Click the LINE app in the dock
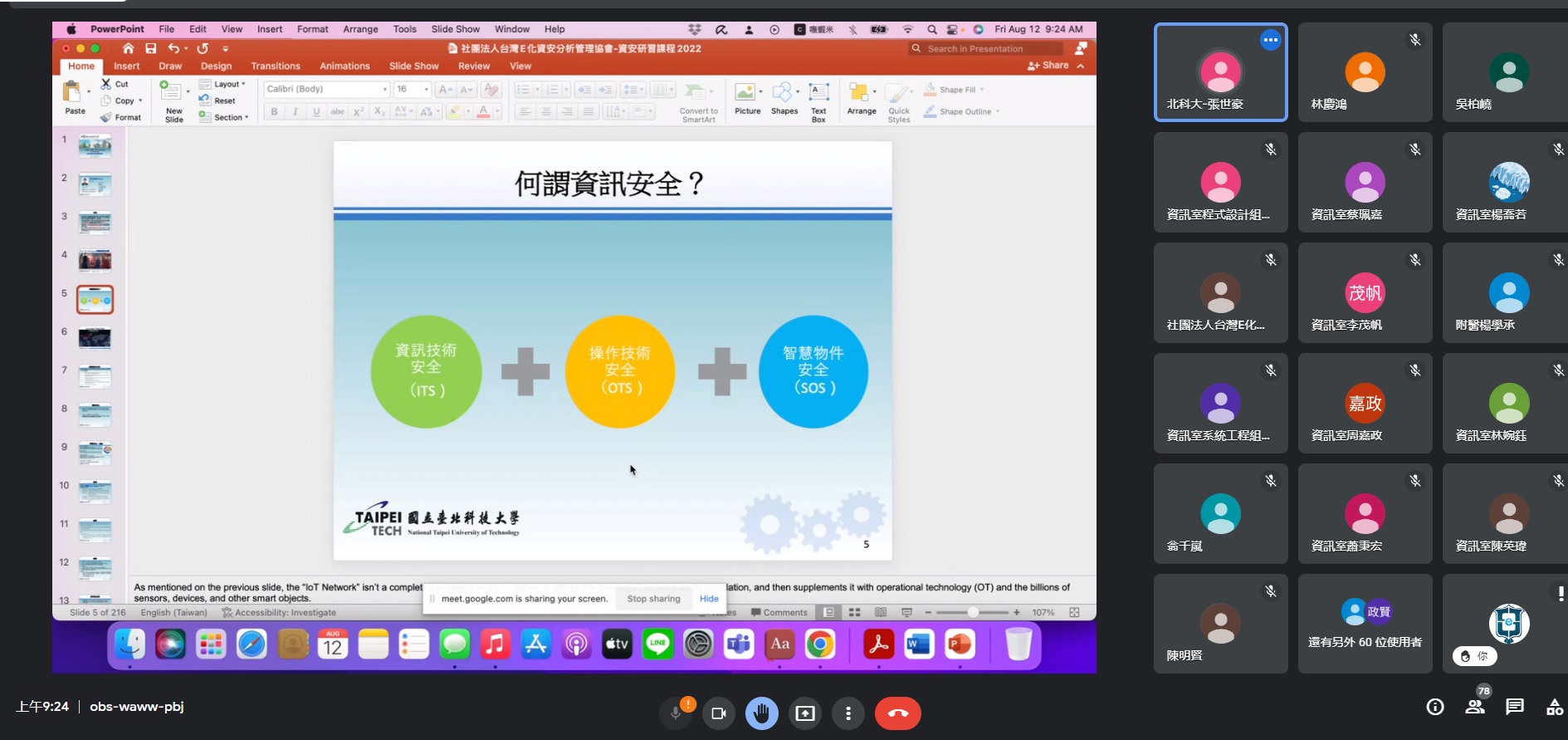Image resolution: width=1568 pixels, height=740 pixels. (657, 644)
